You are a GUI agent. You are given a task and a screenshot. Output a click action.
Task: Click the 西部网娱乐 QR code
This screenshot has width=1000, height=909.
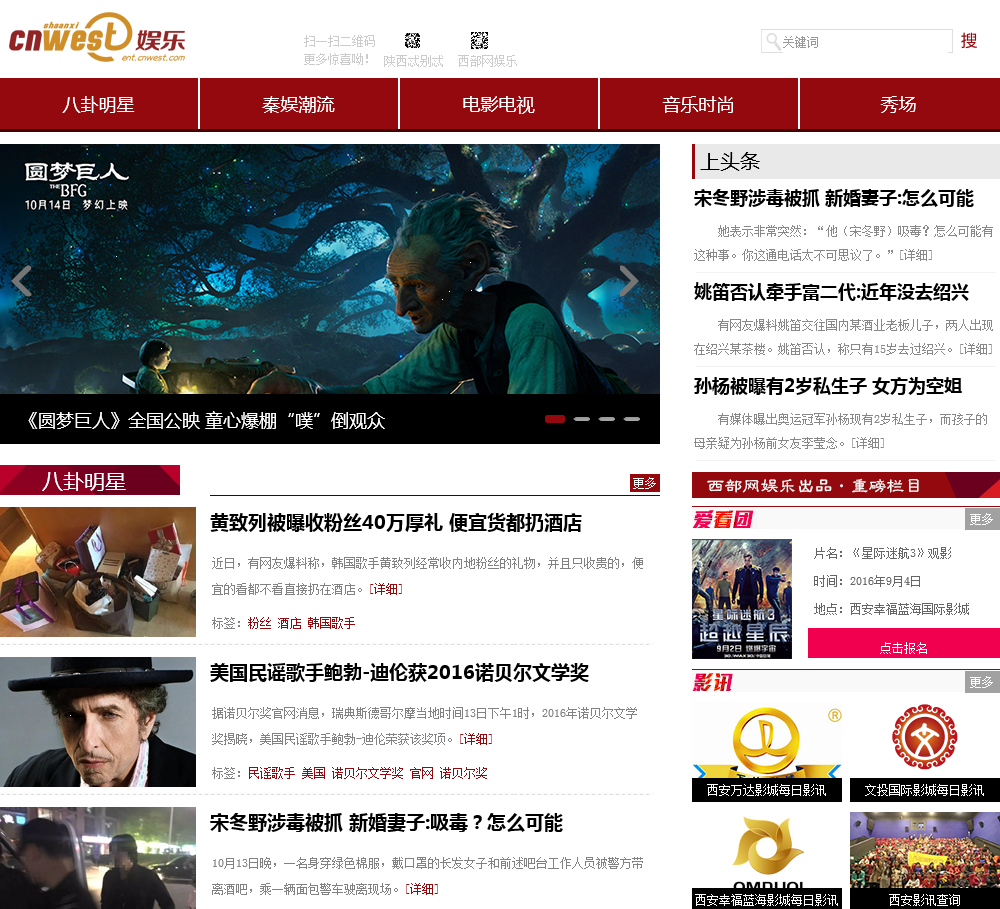pos(480,41)
